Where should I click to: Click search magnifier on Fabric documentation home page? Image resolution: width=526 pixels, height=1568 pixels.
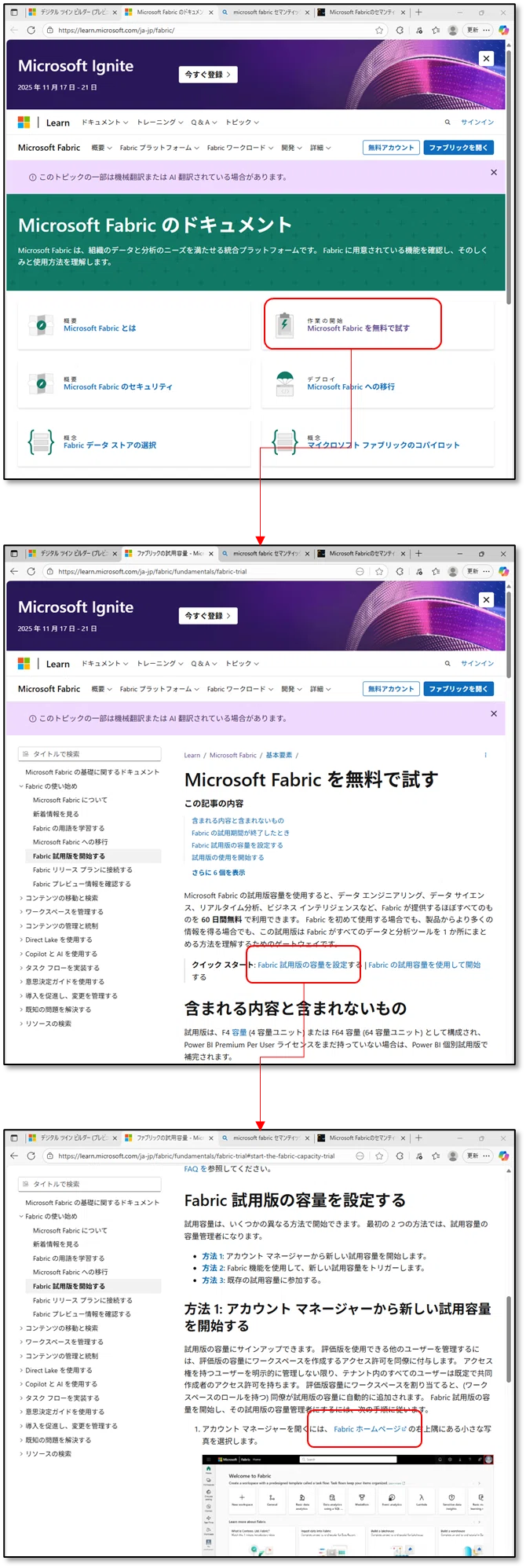tap(447, 123)
